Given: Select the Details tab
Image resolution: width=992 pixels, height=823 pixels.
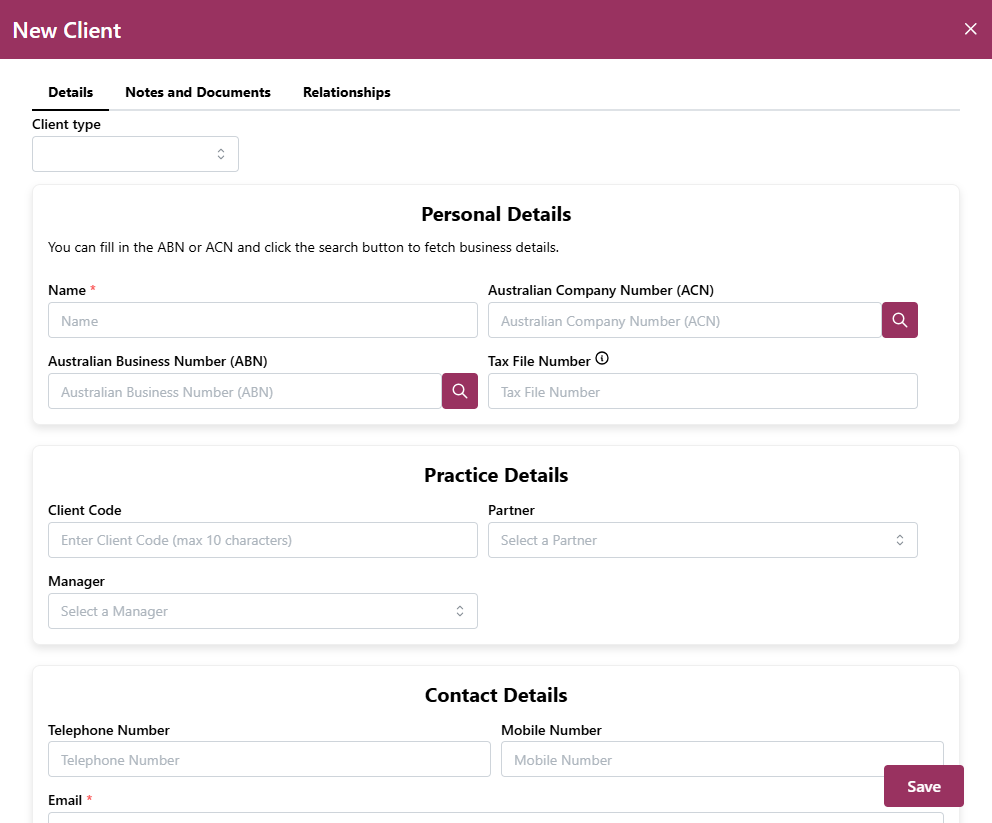Looking at the screenshot, I should pyautogui.click(x=70, y=92).
